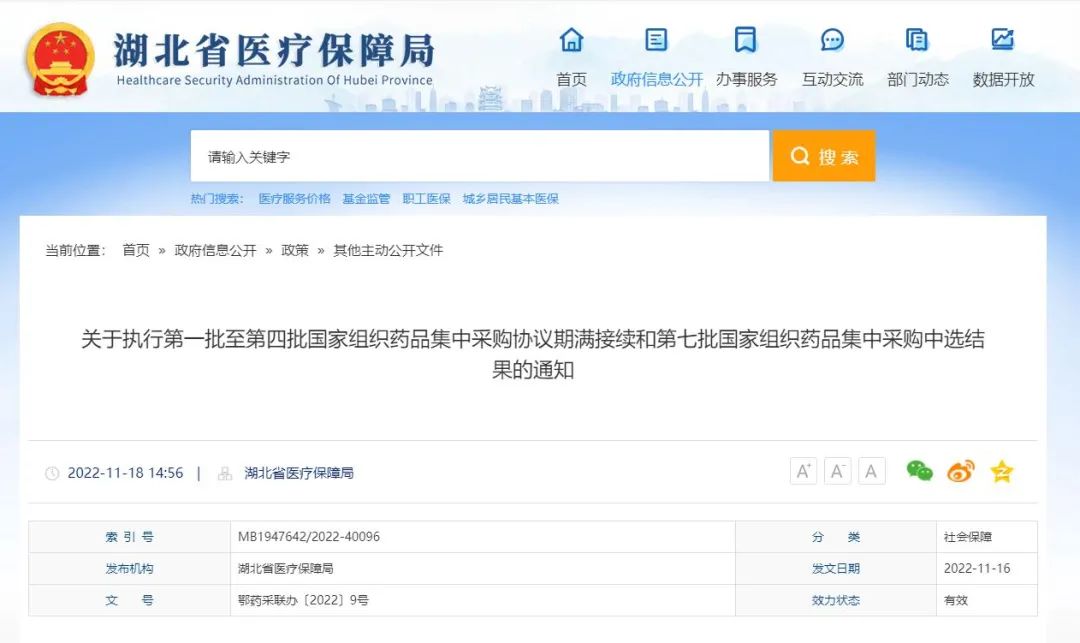The width and height of the screenshot is (1080, 643).
Task: Click the keyword search input field
Action: 480,156
